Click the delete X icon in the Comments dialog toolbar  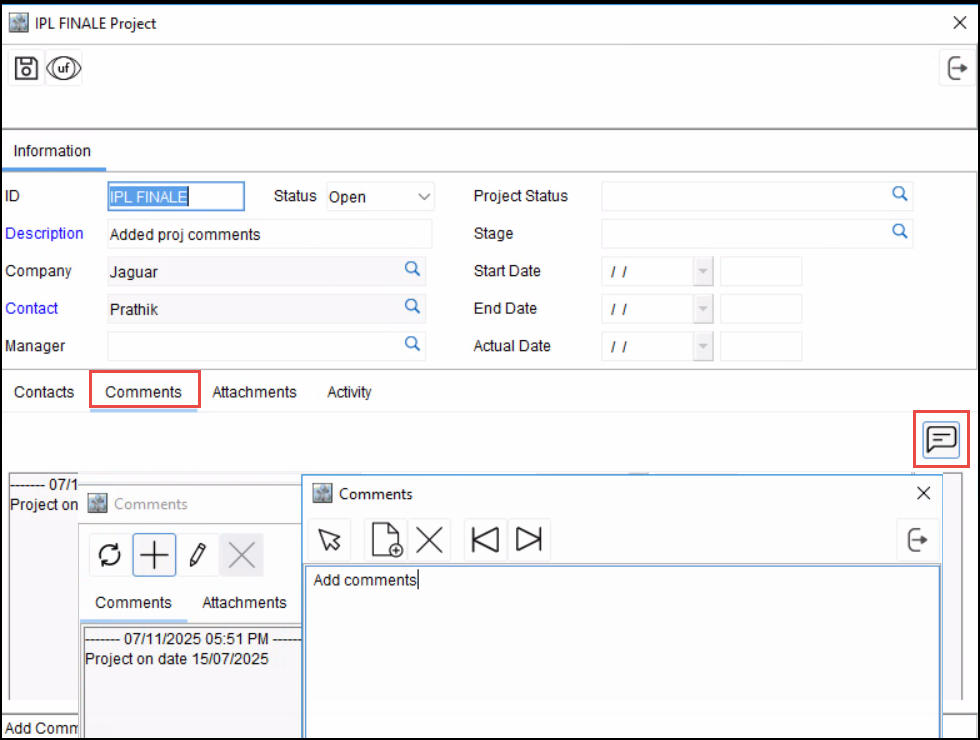pyautogui.click(x=429, y=540)
